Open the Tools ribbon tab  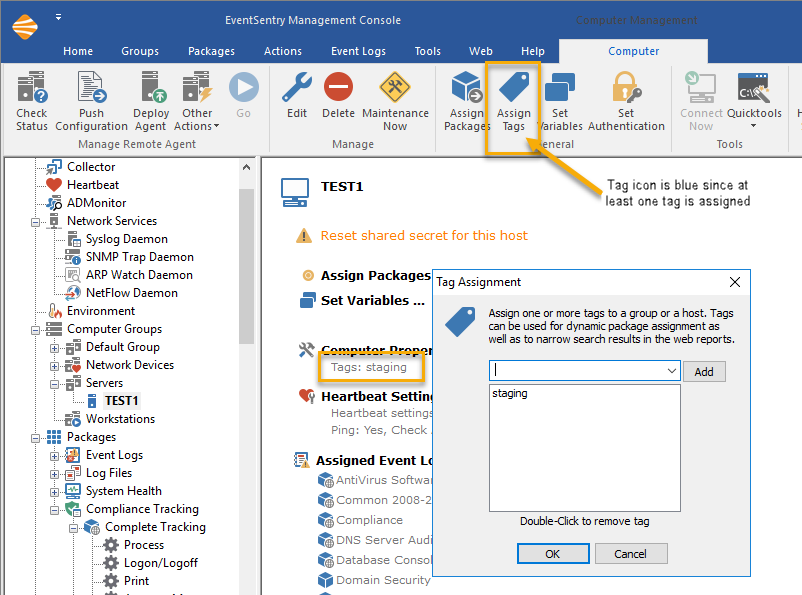click(428, 51)
